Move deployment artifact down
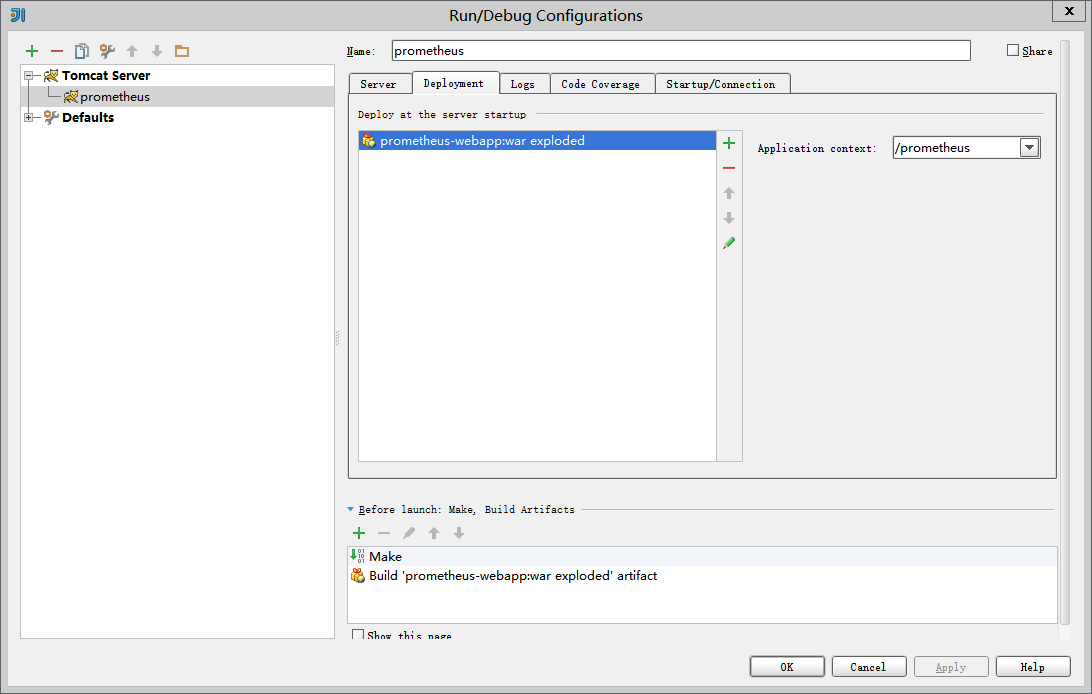 click(729, 219)
